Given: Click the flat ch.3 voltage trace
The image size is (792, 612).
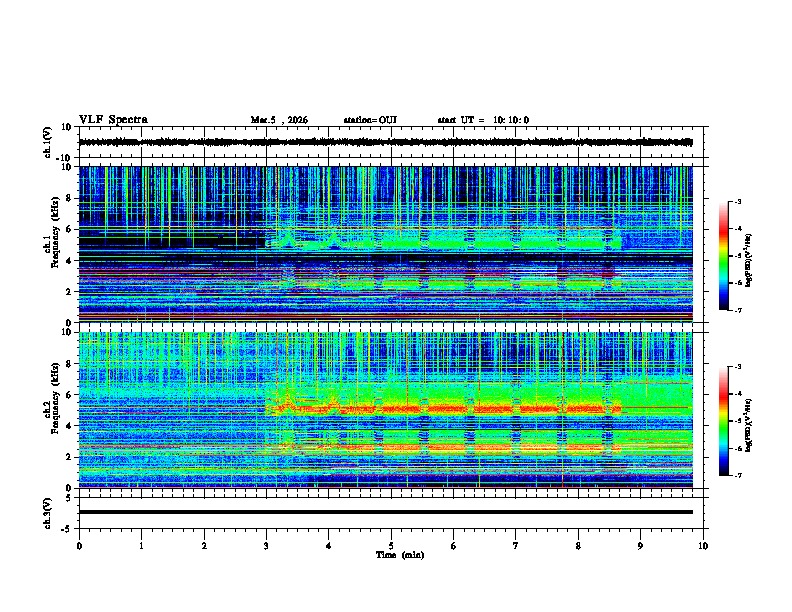Looking at the screenshot, I should point(385,512).
